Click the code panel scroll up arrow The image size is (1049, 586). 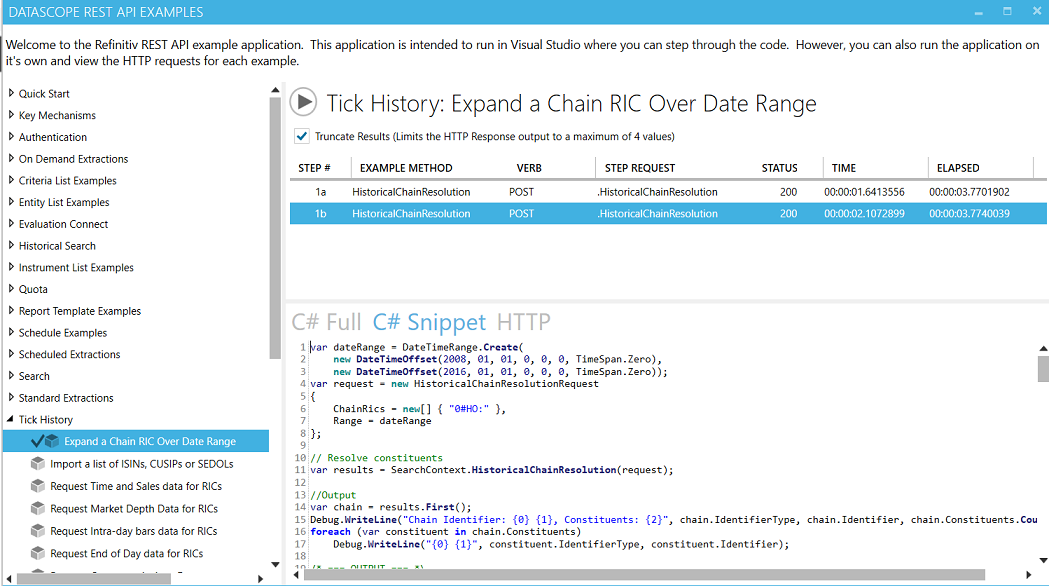coord(1043,348)
